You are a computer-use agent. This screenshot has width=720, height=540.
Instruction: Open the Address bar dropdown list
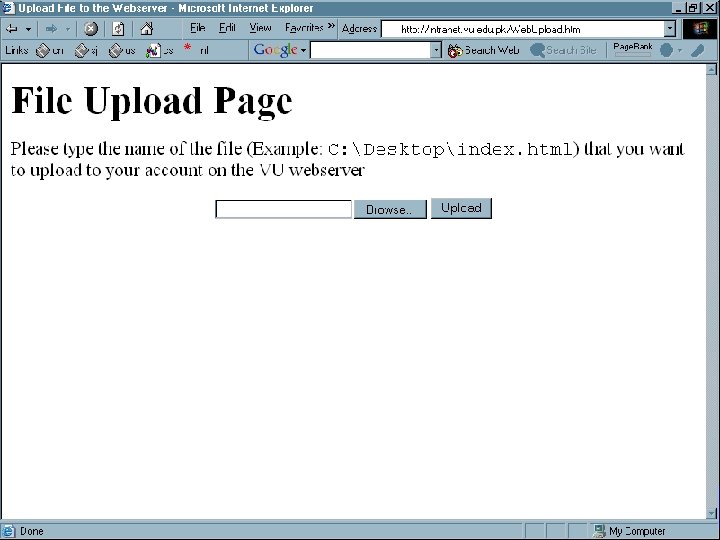[670, 29]
